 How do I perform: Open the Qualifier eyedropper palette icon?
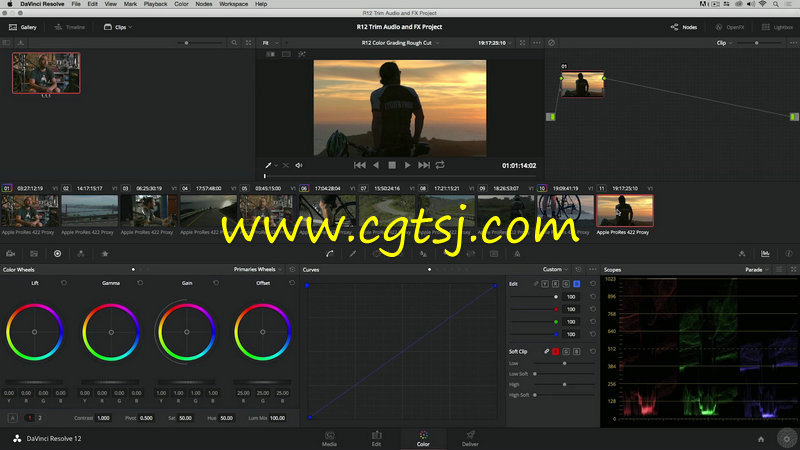click(353, 254)
